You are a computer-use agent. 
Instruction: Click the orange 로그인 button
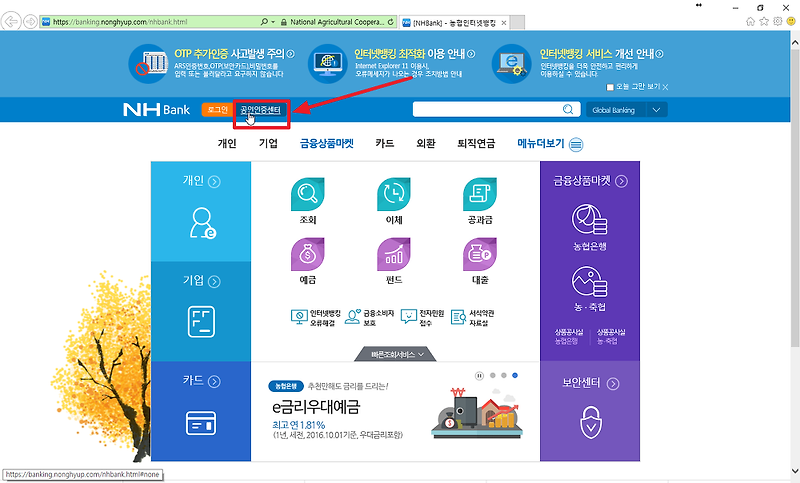(x=217, y=110)
